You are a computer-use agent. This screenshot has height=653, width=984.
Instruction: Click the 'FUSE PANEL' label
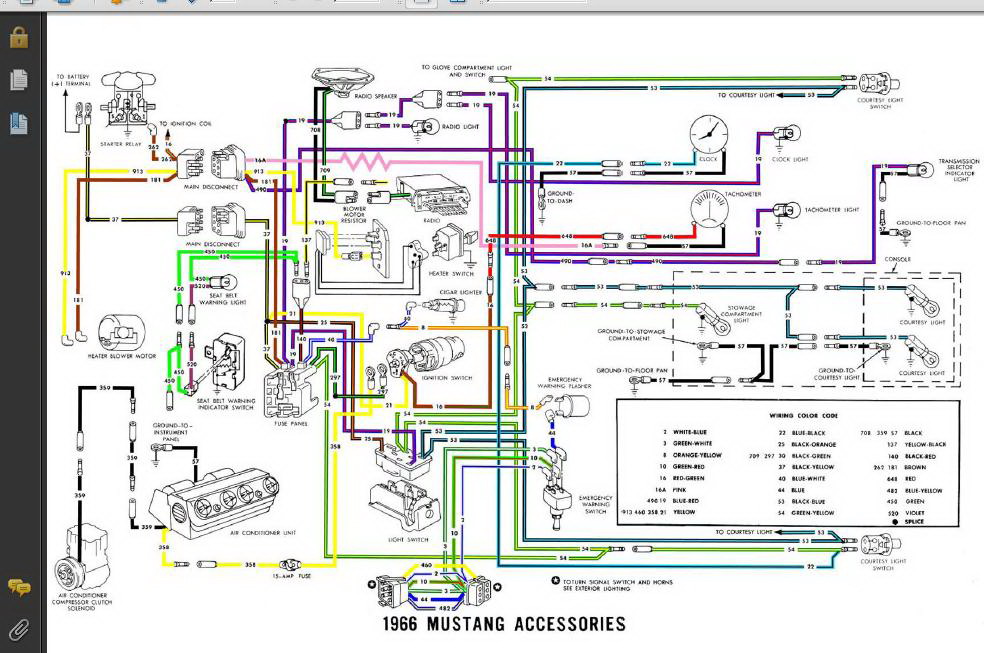[291, 423]
